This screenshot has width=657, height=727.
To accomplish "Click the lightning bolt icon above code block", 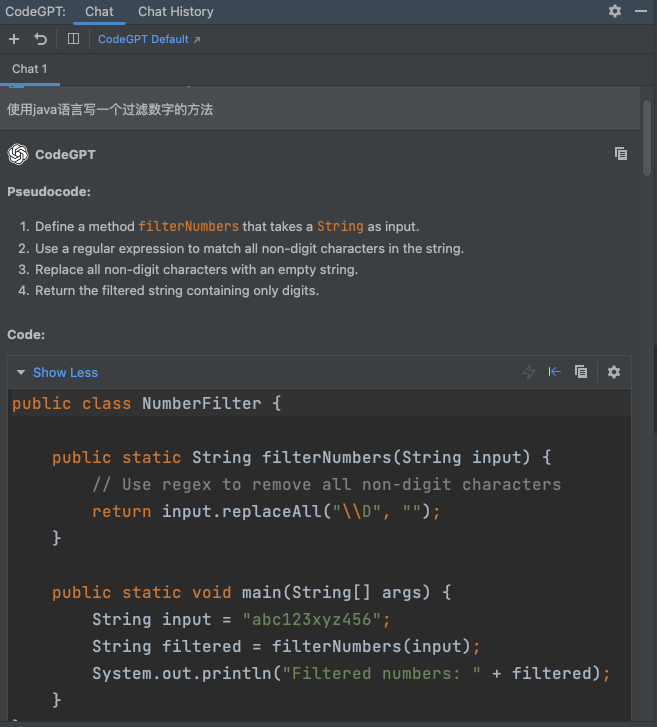I will 529,372.
